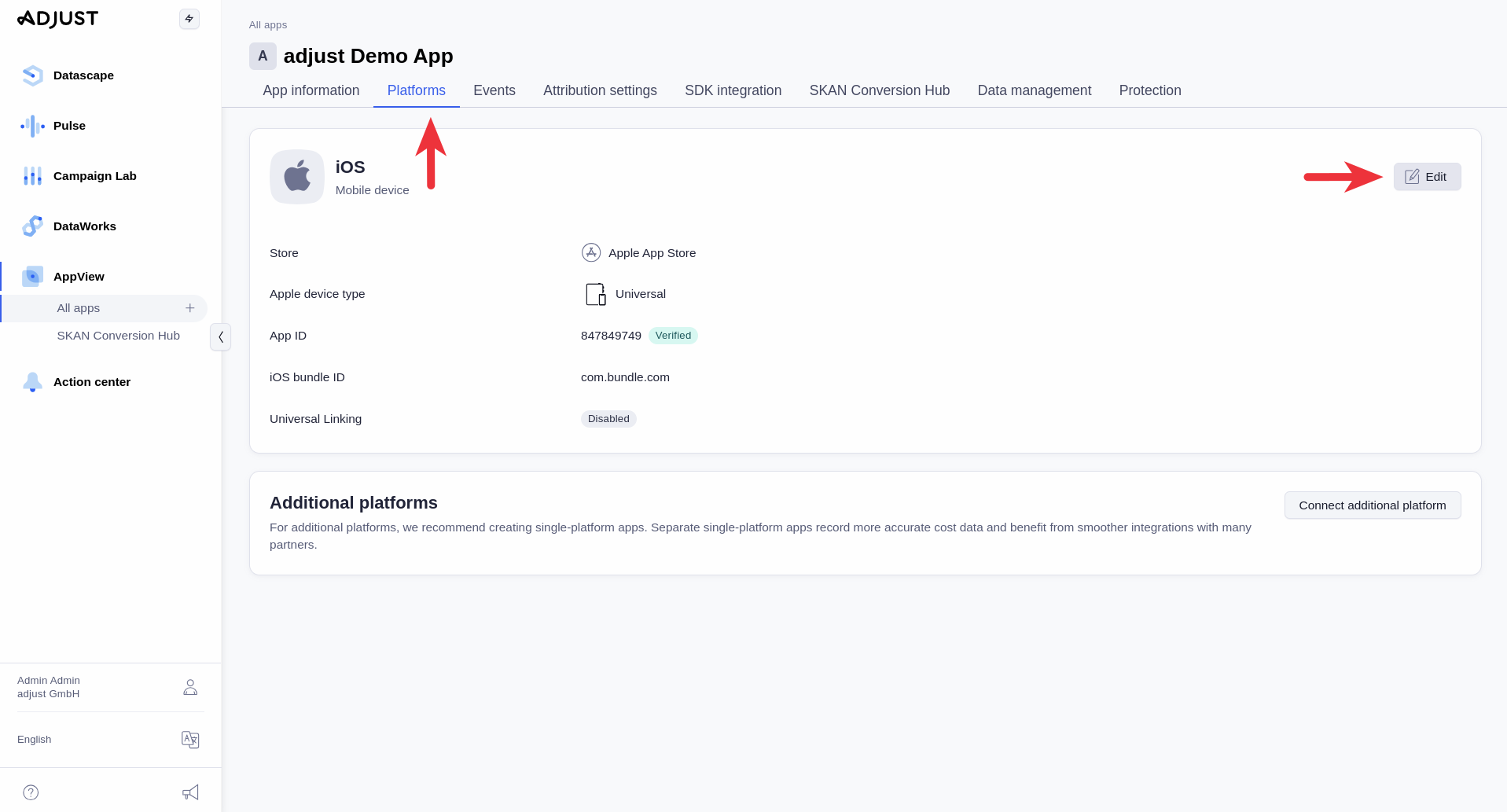Open SKAN Conversion Hub sidebar sub-item
Viewport: 1507px width, 812px height.
119,336
